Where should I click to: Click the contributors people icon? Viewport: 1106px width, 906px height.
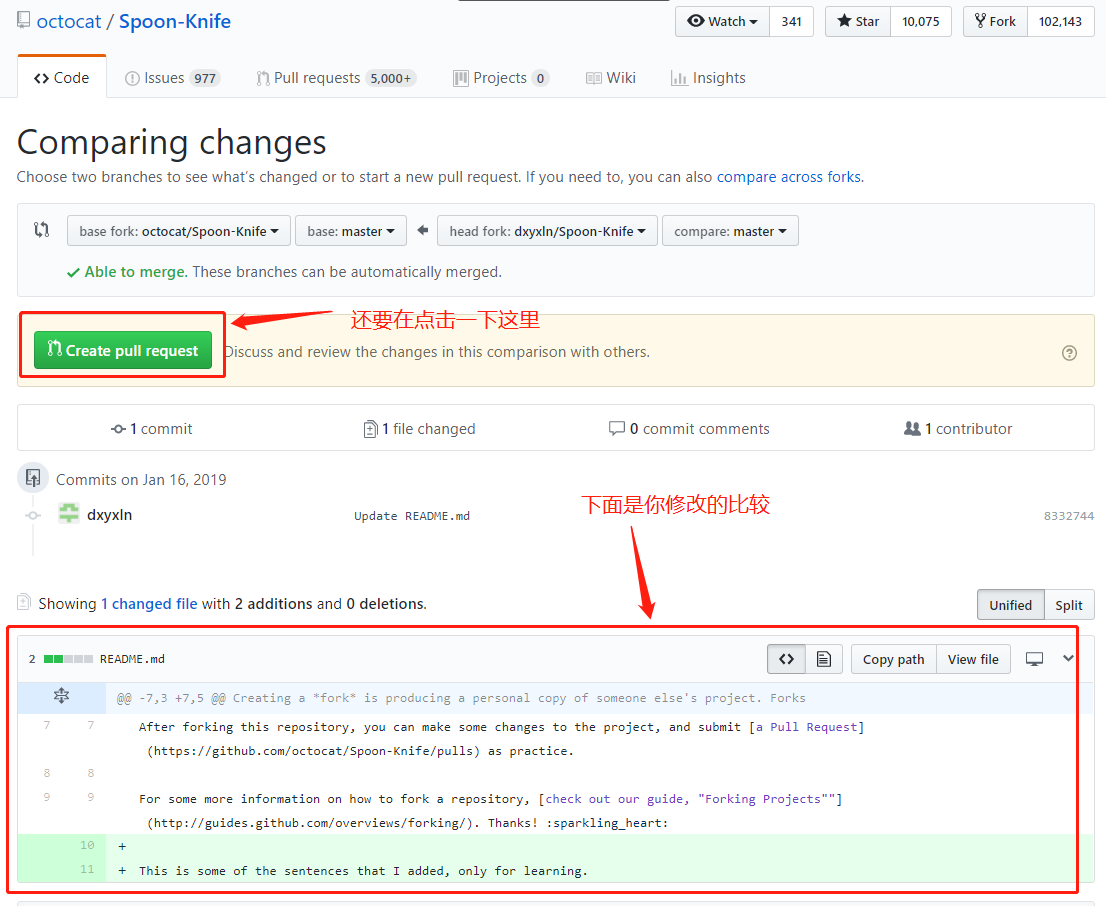pyautogui.click(x=913, y=428)
